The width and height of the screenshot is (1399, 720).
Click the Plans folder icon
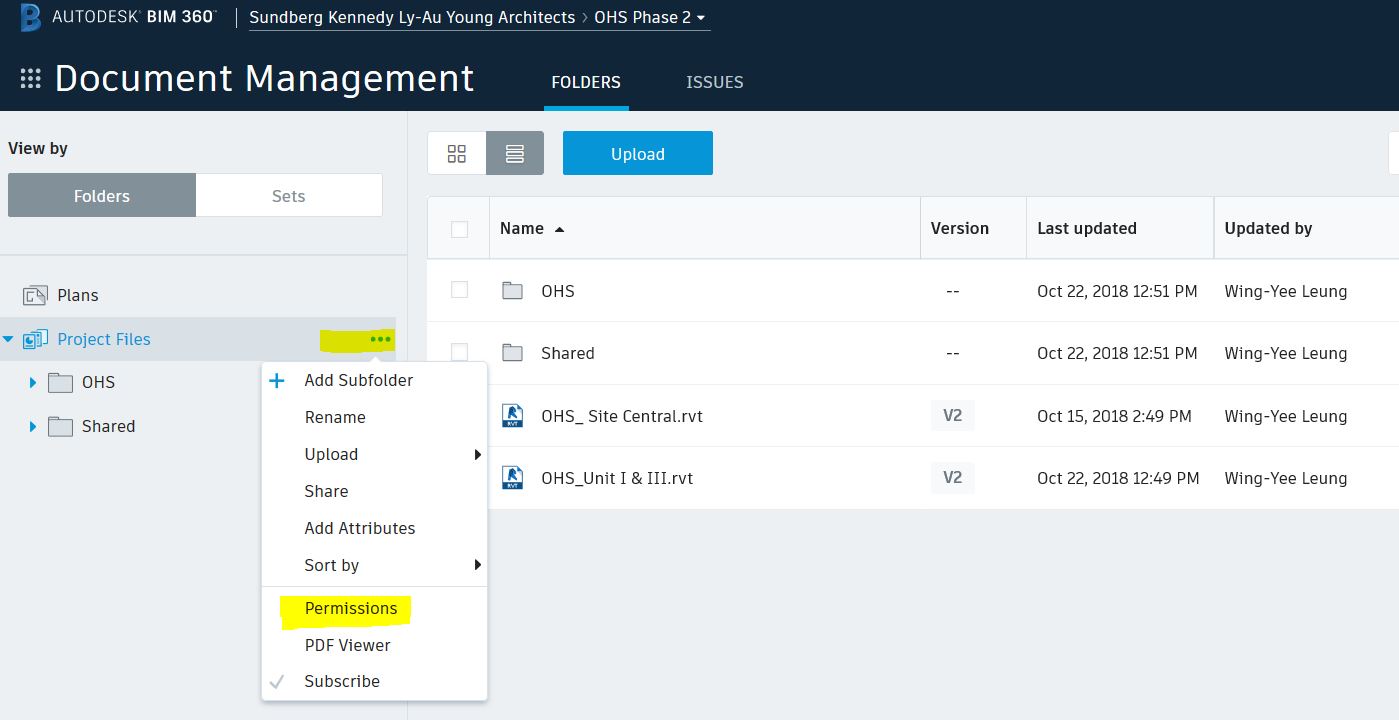tap(35, 295)
